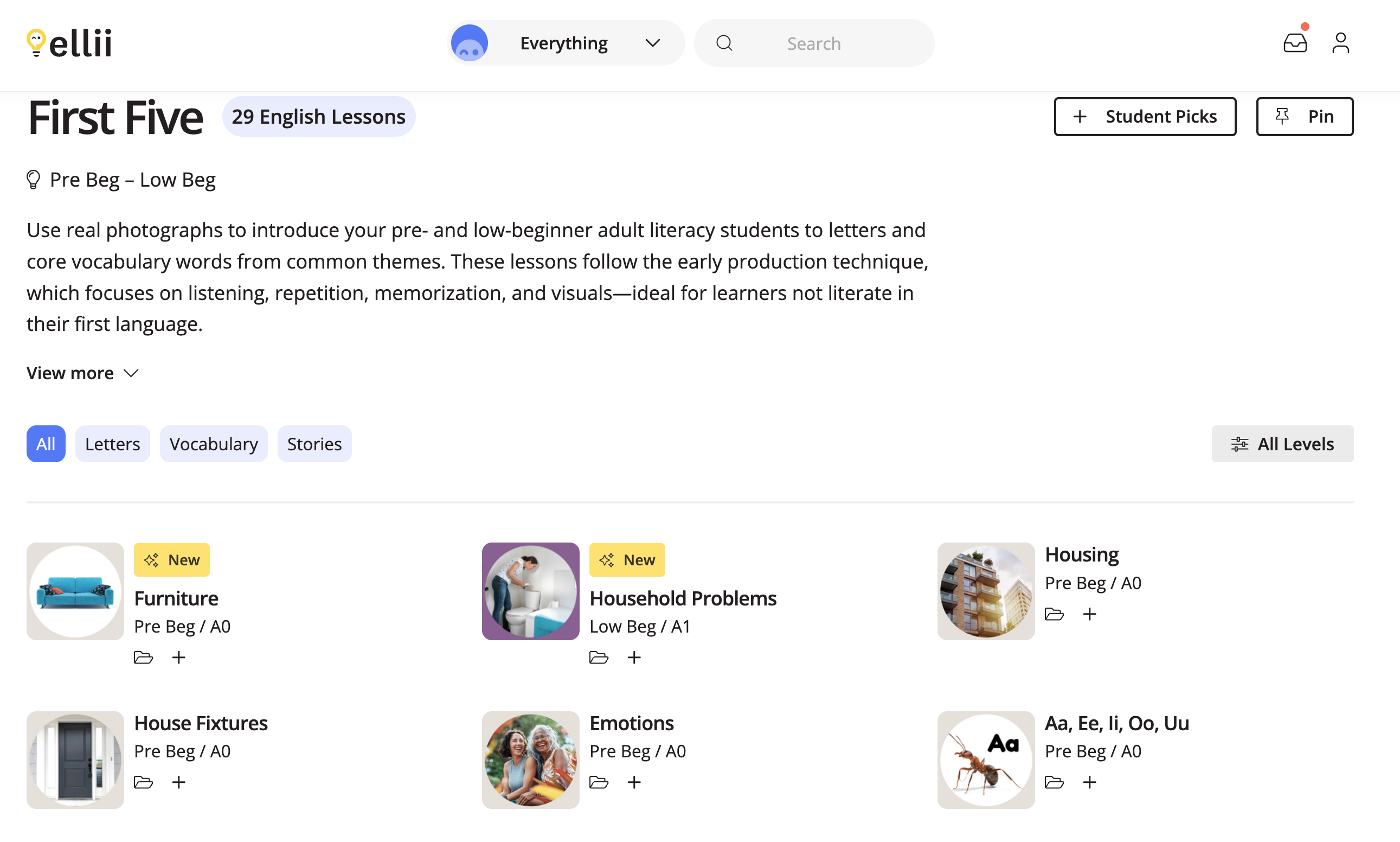
Task: Open the user account icon
Action: 1340,42
